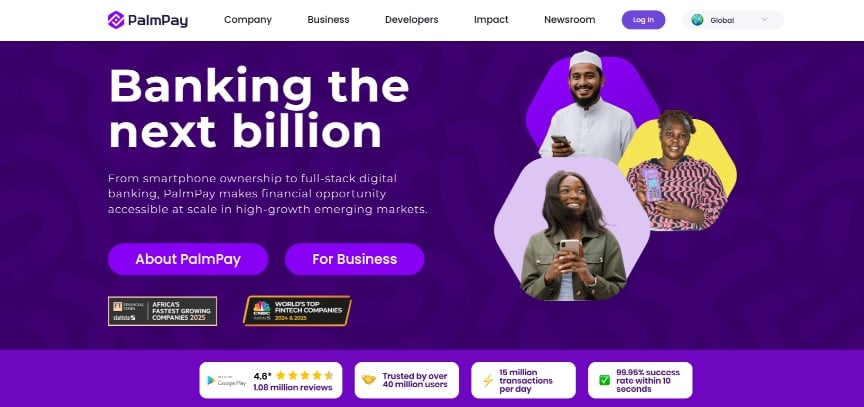Go to the Newsroom page
The height and width of the screenshot is (407, 864).
(x=570, y=20)
